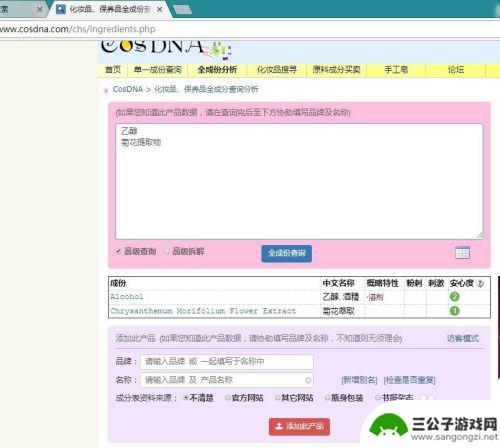
Task: Select the 官方网站 radio button
Action: [x=228, y=398]
